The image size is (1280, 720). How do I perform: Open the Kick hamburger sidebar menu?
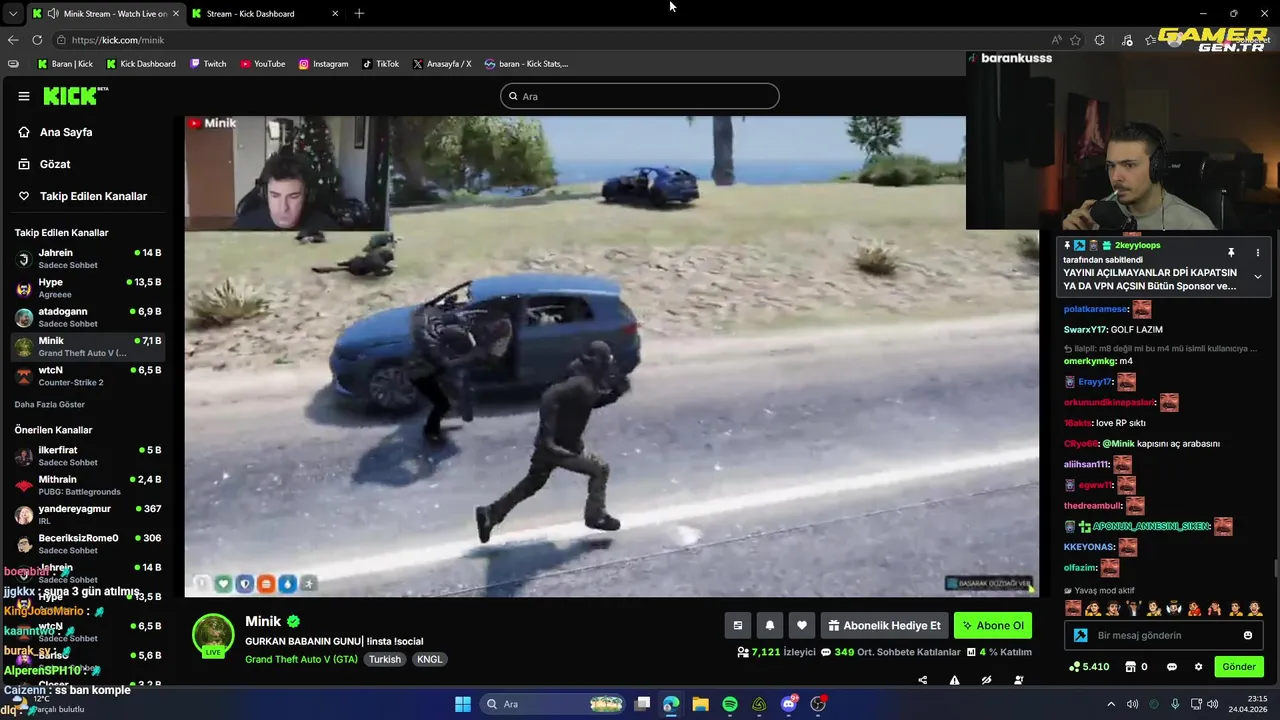click(x=24, y=96)
